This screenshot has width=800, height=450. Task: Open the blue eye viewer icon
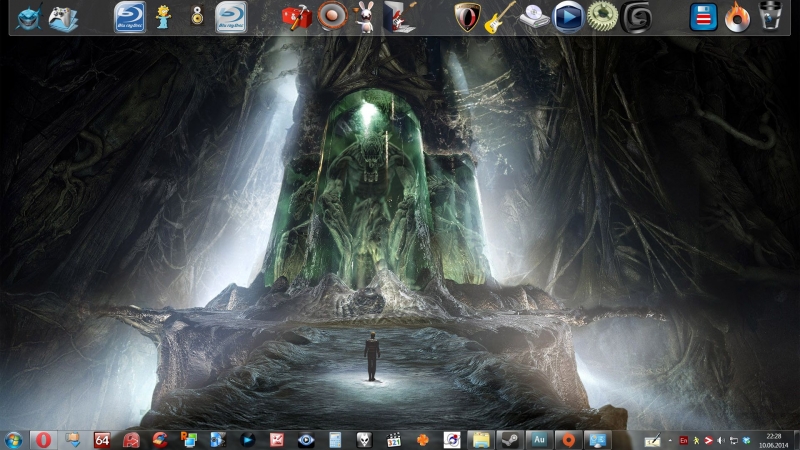pos(306,440)
